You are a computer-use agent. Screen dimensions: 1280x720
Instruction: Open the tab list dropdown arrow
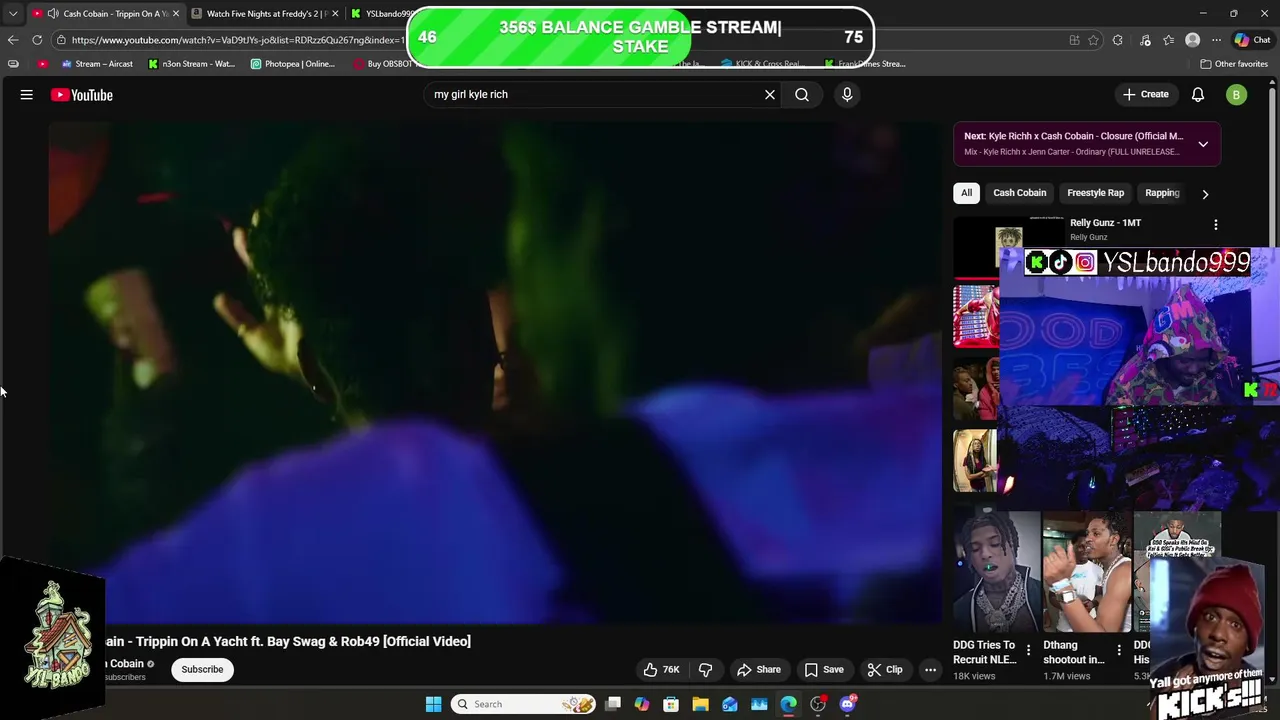tap(13, 14)
